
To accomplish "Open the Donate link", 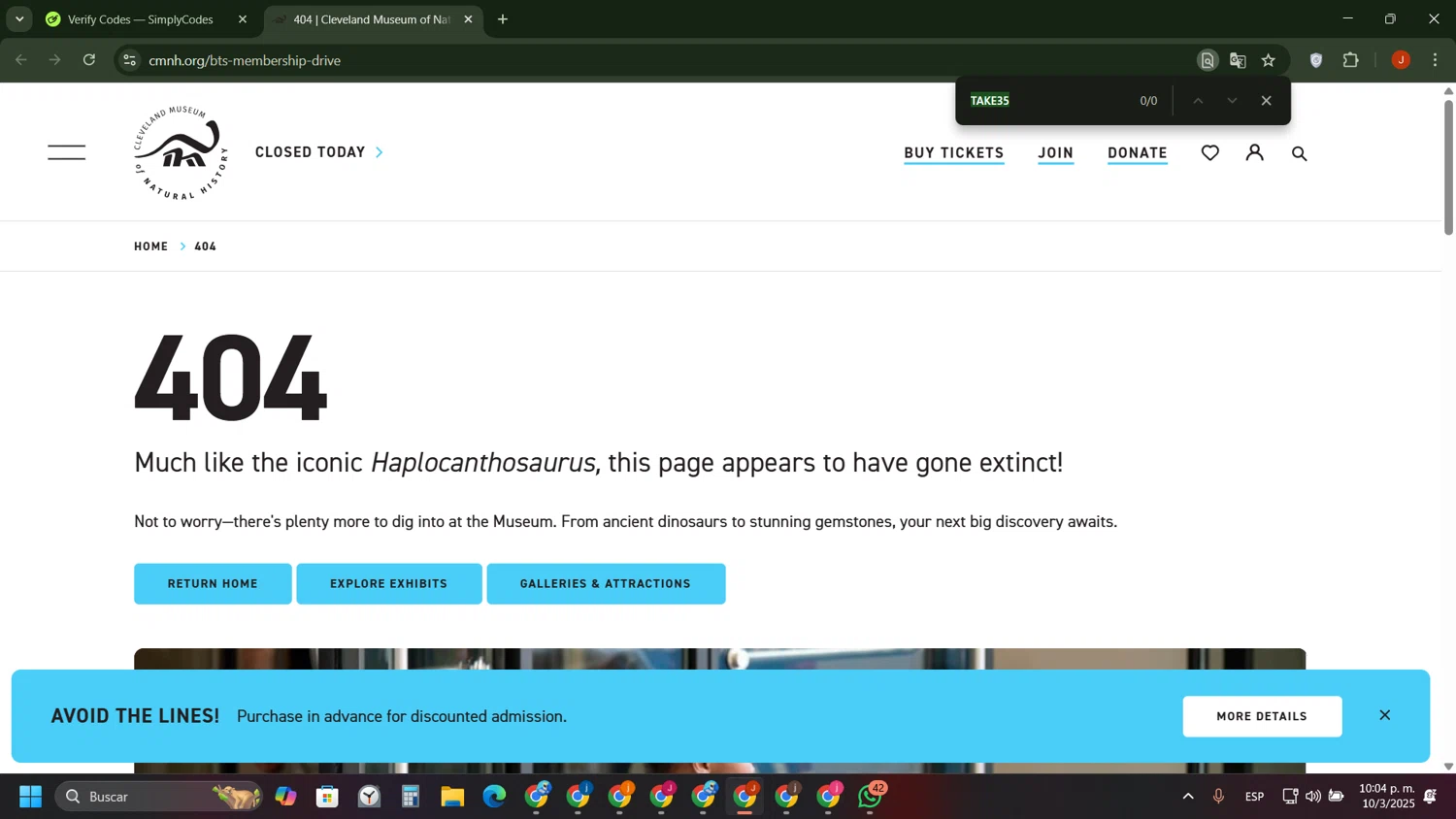I will (x=1138, y=153).
